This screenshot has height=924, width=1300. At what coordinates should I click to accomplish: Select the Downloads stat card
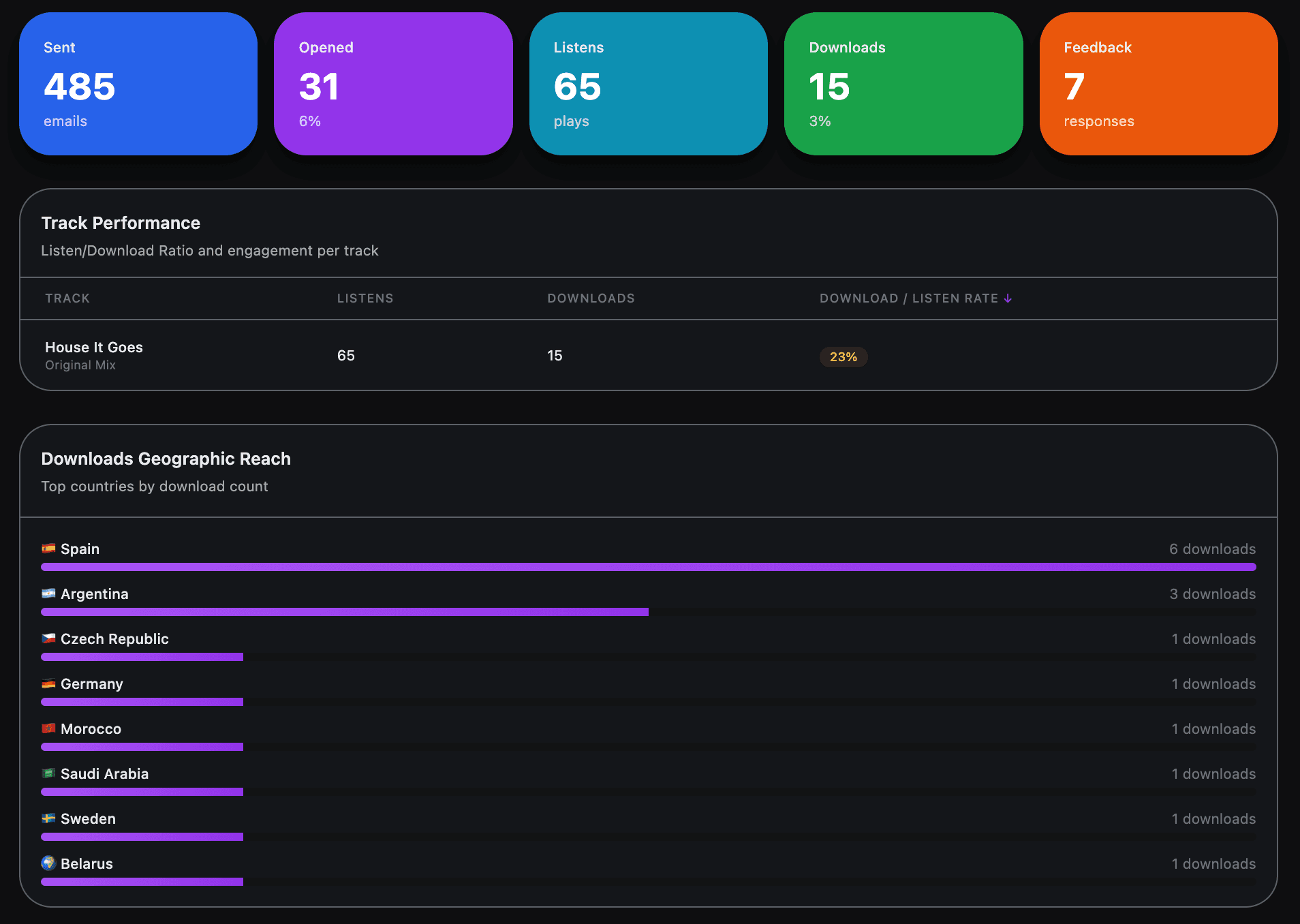(903, 83)
